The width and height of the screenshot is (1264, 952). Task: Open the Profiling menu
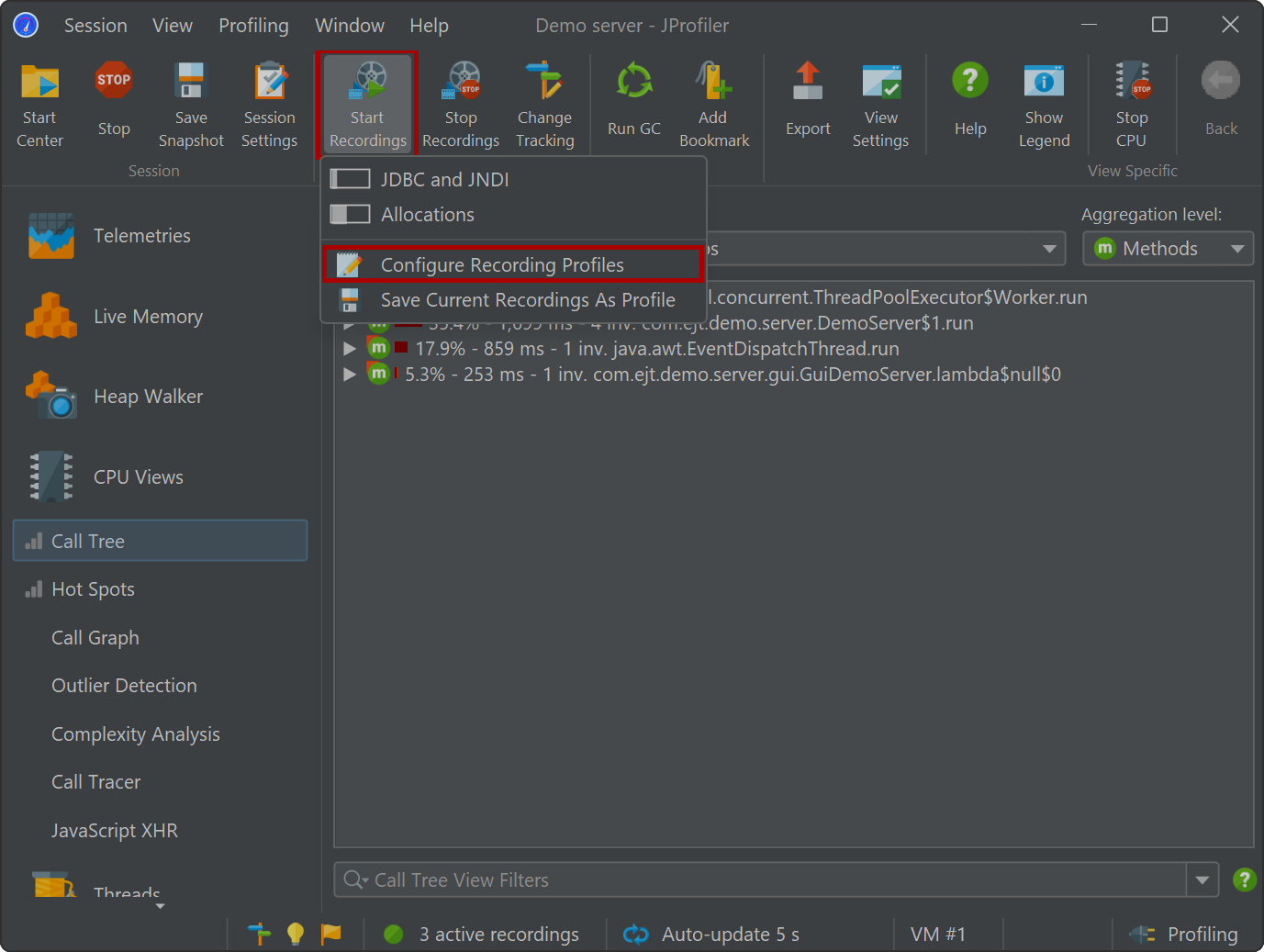[253, 26]
